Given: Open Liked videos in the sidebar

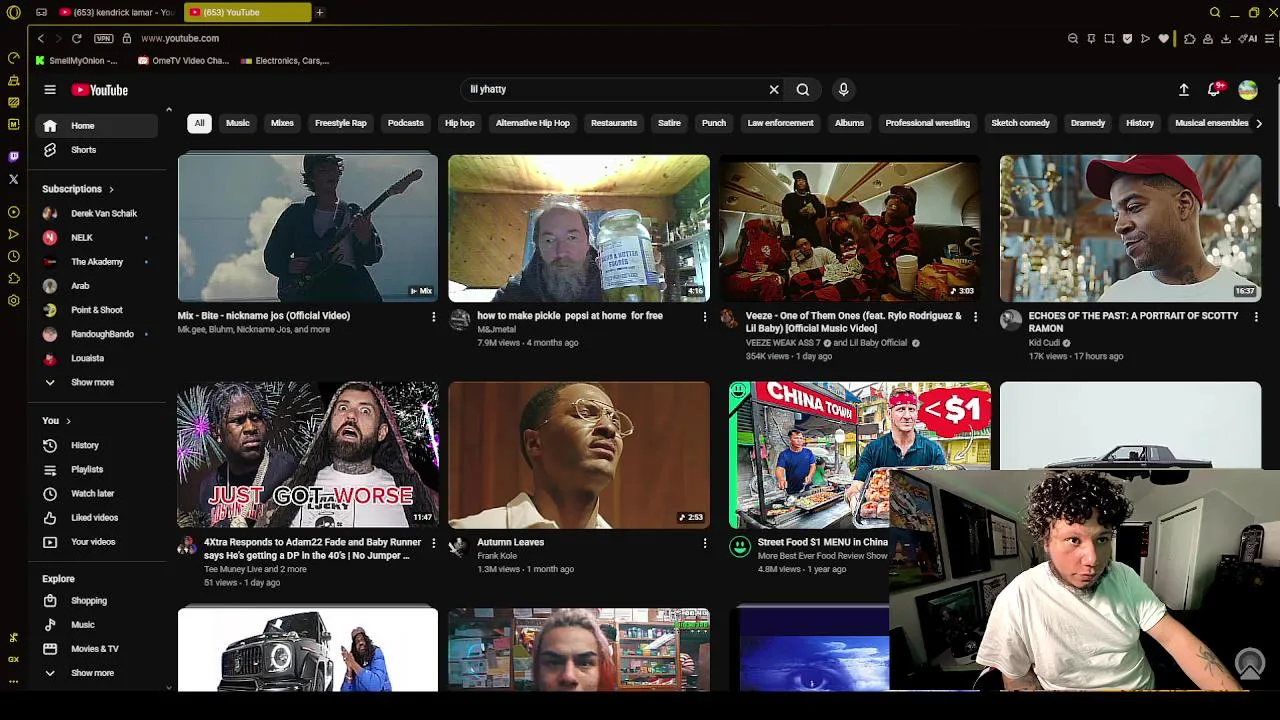Looking at the screenshot, I should tap(97, 518).
